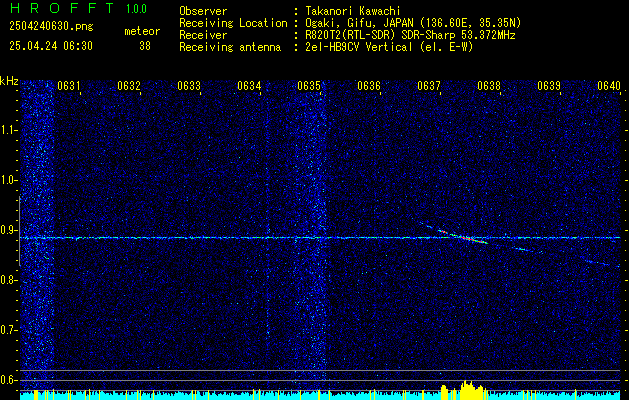Click the 'Receiving antenna' label
The height and width of the screenshot is (400, 629).
[230, 47]
